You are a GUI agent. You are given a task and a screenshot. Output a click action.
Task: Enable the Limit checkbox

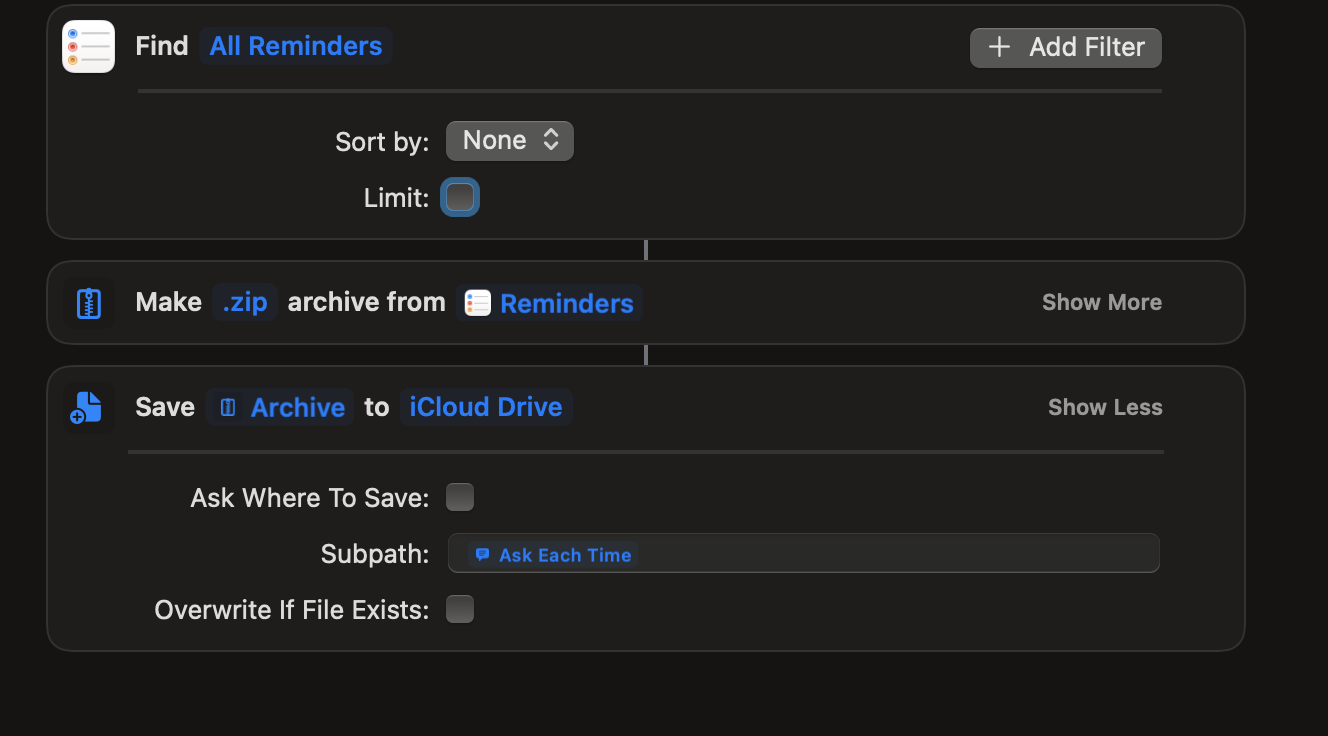[x=459, y=197]
